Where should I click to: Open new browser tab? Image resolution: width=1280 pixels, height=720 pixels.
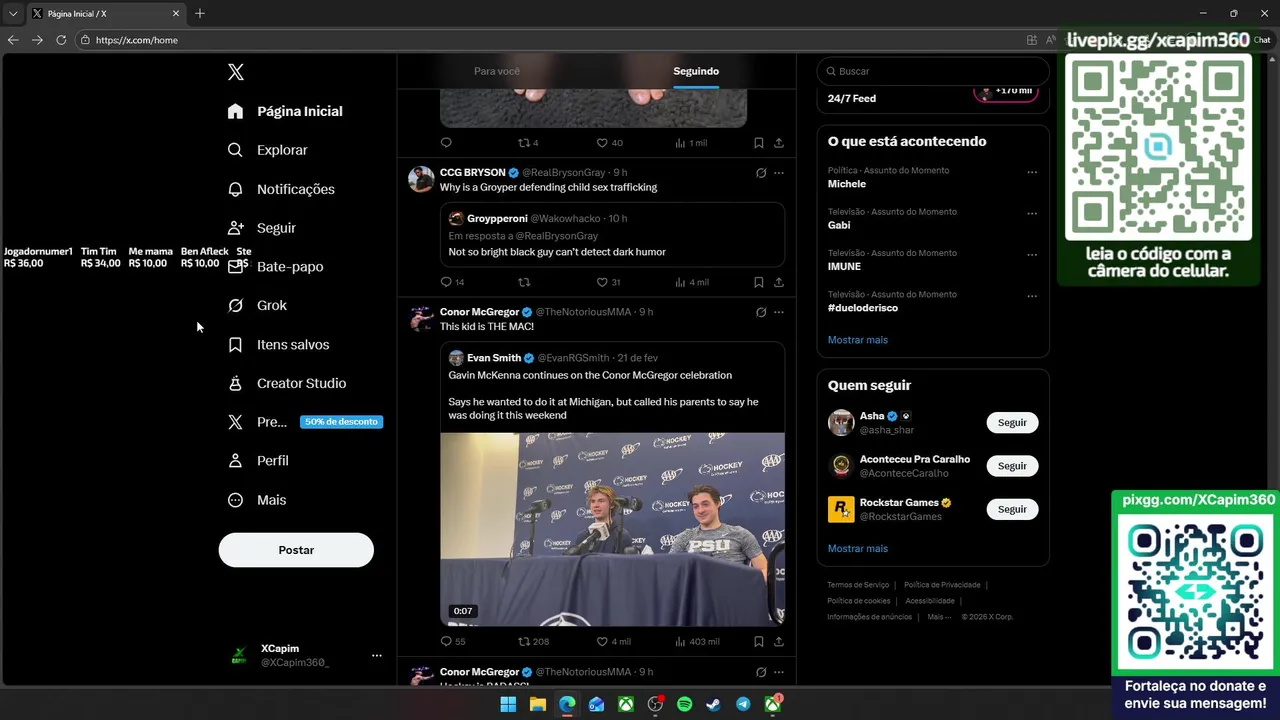tap(200, 13)
